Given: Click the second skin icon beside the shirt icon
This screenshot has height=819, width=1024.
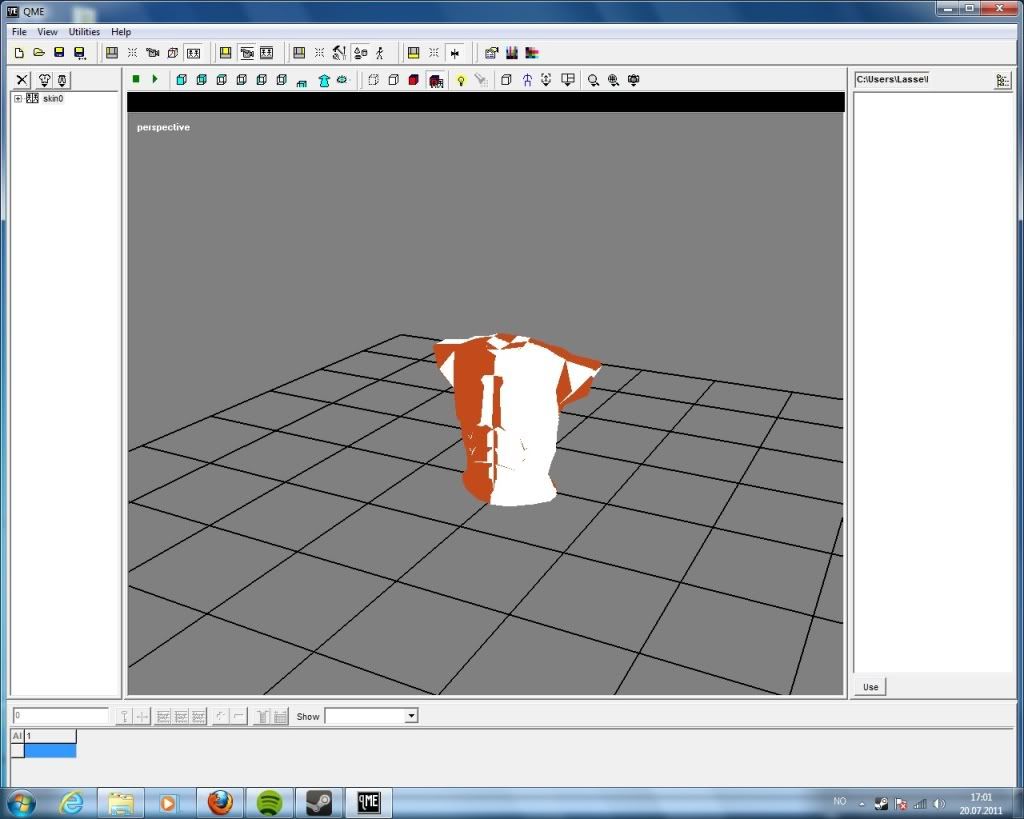Looking at the screenshot, I should pyautogui.click(x=62, y=80).
